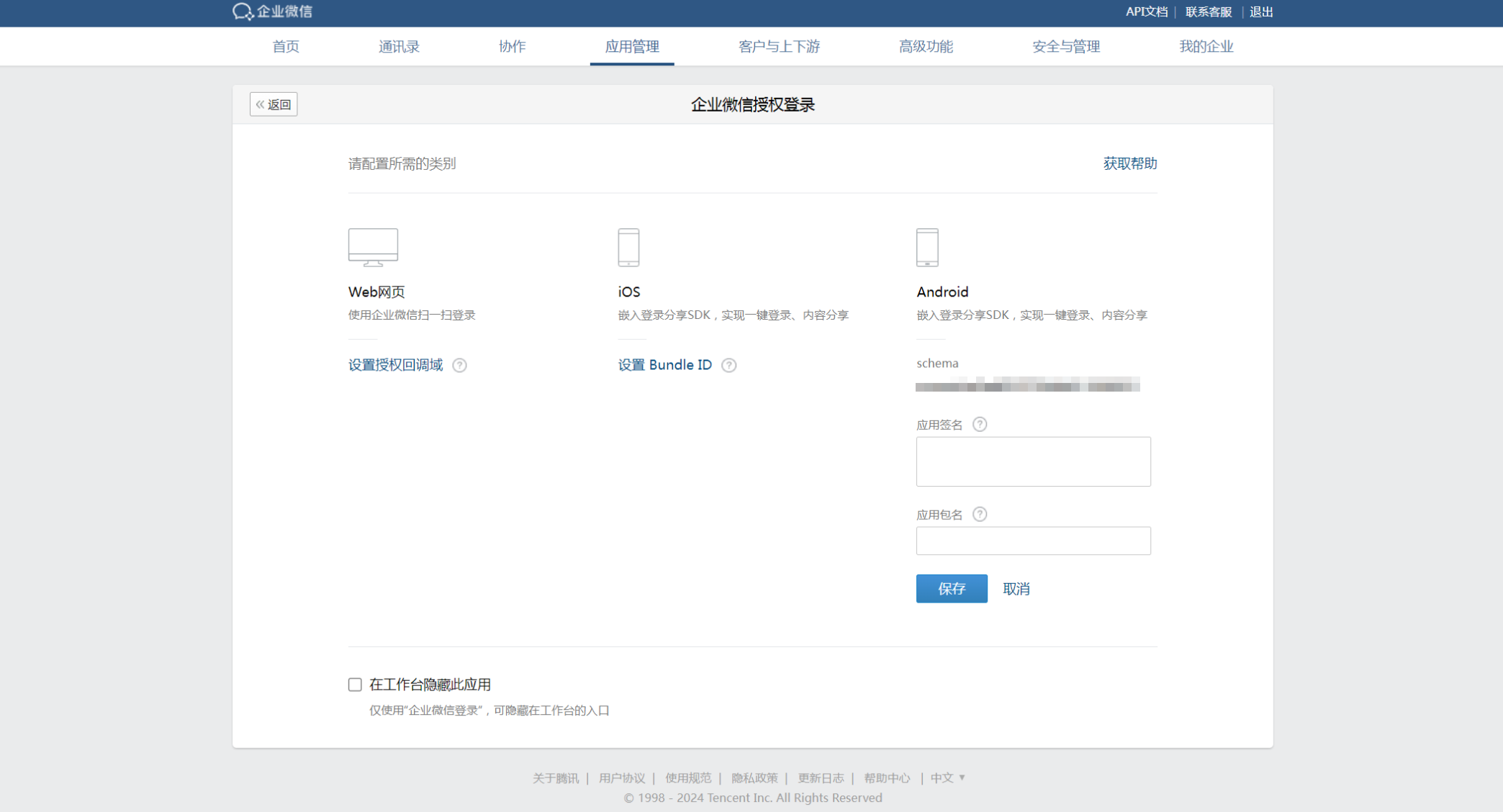Viewport: 1503px width, 812px height.
Task: Toggle 在工作台隐藏此应用 checkbox
Action: pos(355,685)
